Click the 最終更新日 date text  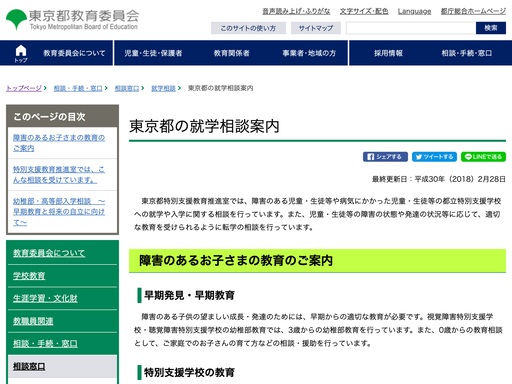tap(439, 179)
